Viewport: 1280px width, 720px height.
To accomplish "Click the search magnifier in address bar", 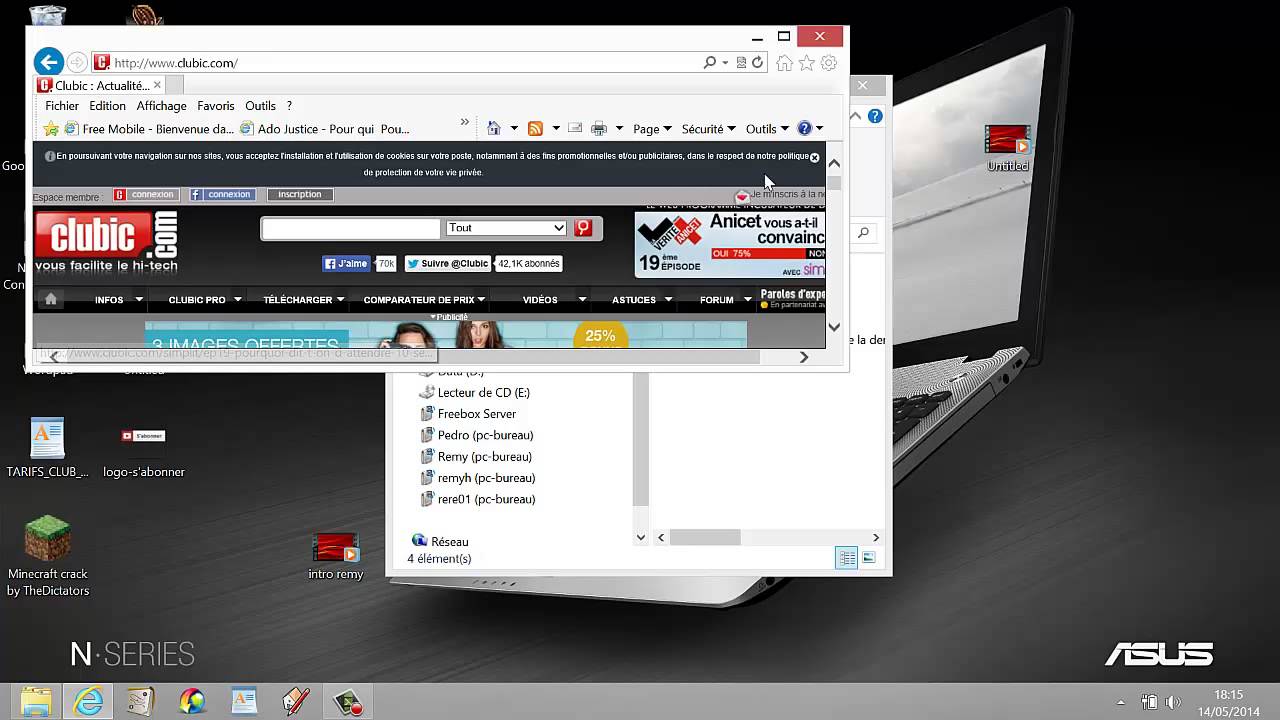I will click(x=710, y=62).
